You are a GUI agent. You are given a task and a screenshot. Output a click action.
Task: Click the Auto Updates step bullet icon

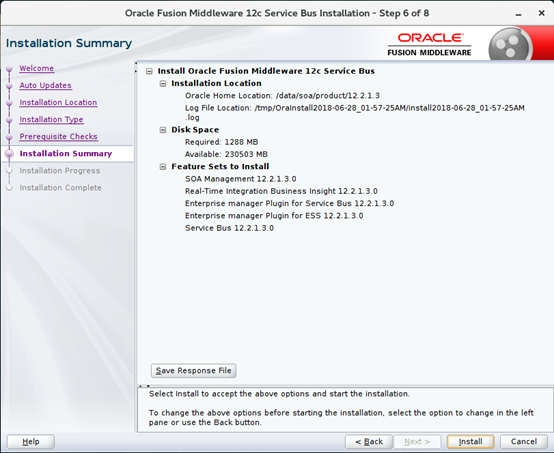tap(10, 86)
